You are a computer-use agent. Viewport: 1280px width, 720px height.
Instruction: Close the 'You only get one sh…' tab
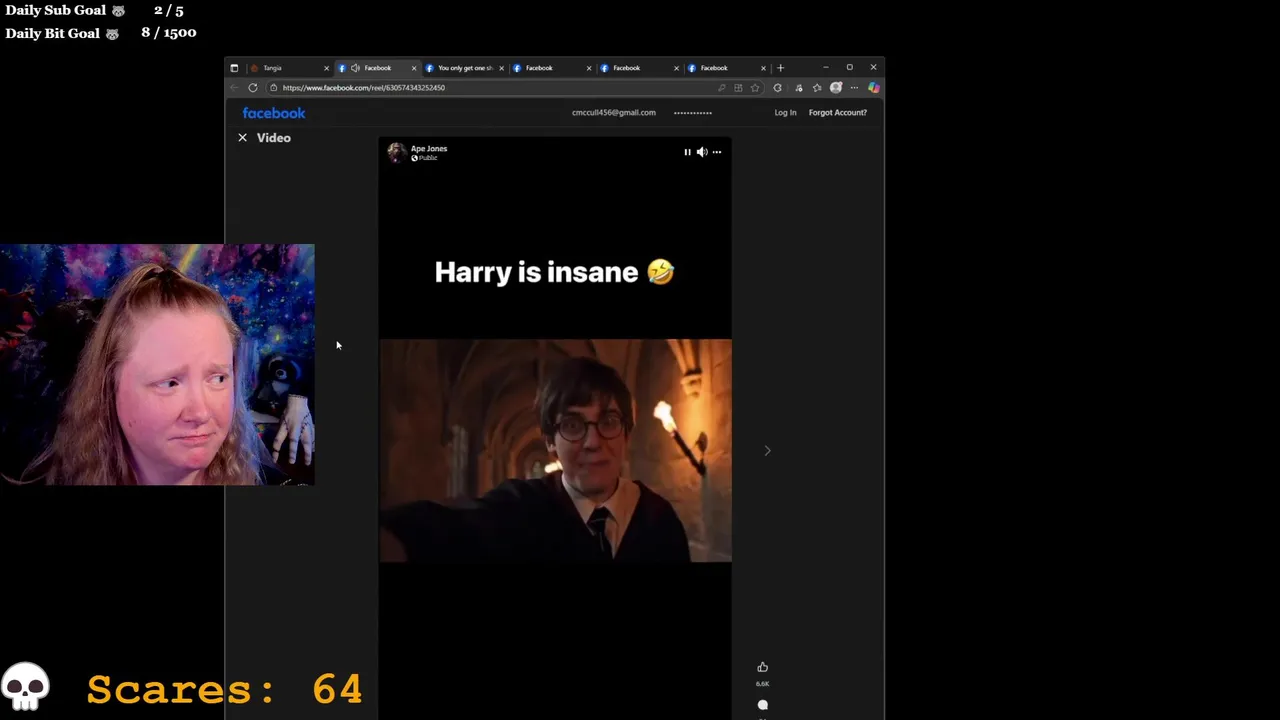[x=501, y=68]
